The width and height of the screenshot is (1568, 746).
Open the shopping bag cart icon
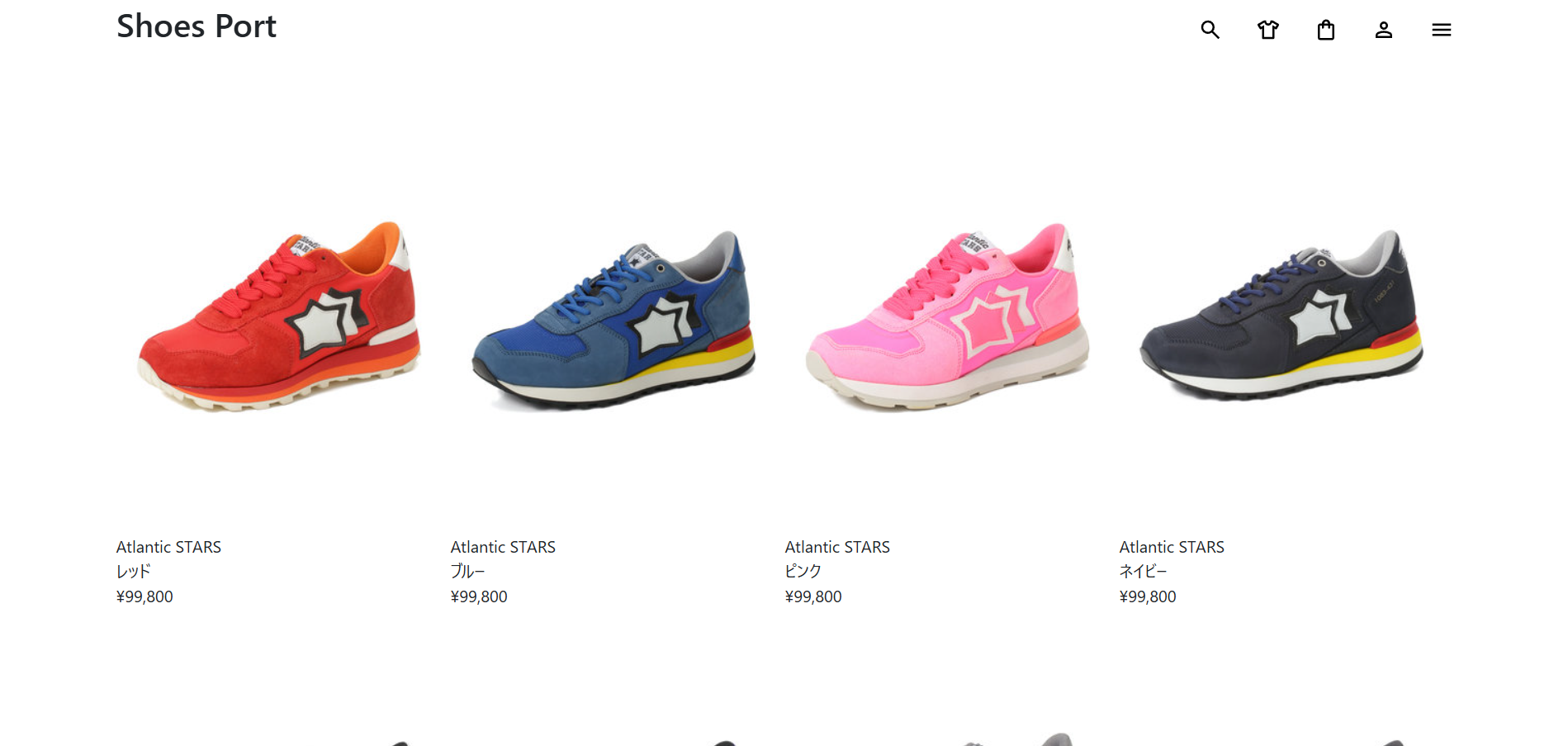pyautogui.click(x=1325, y=30)
